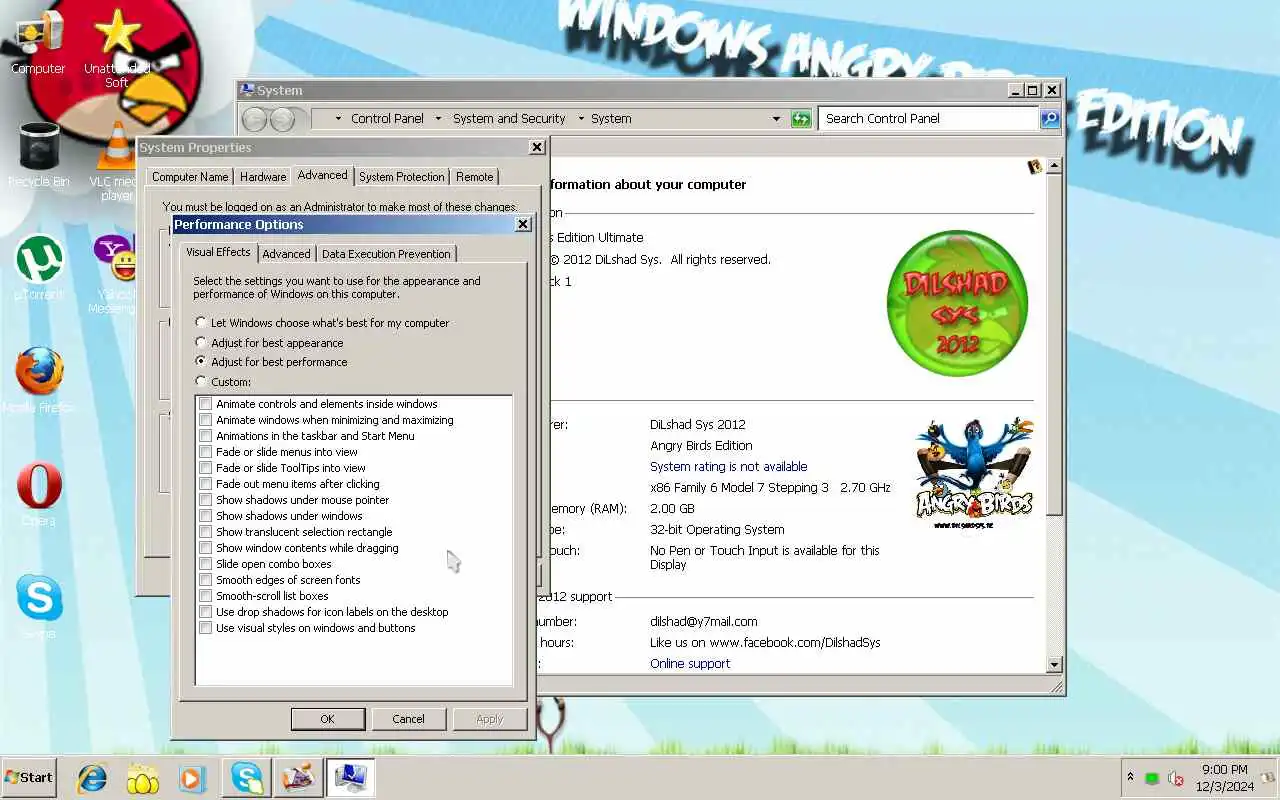Switch to Visual Effects tab
Image resolution: width=1280 pixels, height=800 pixels.
218,252
